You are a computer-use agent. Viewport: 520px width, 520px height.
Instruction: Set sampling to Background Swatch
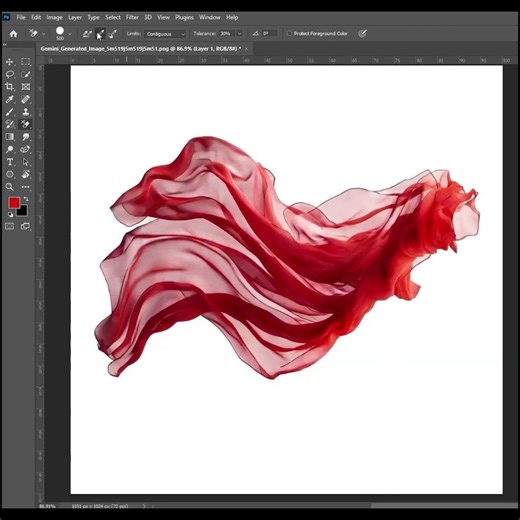click(113, 34)
